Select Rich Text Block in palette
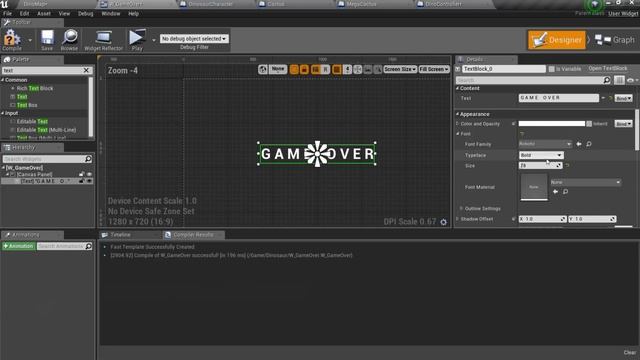 (35, 88)
